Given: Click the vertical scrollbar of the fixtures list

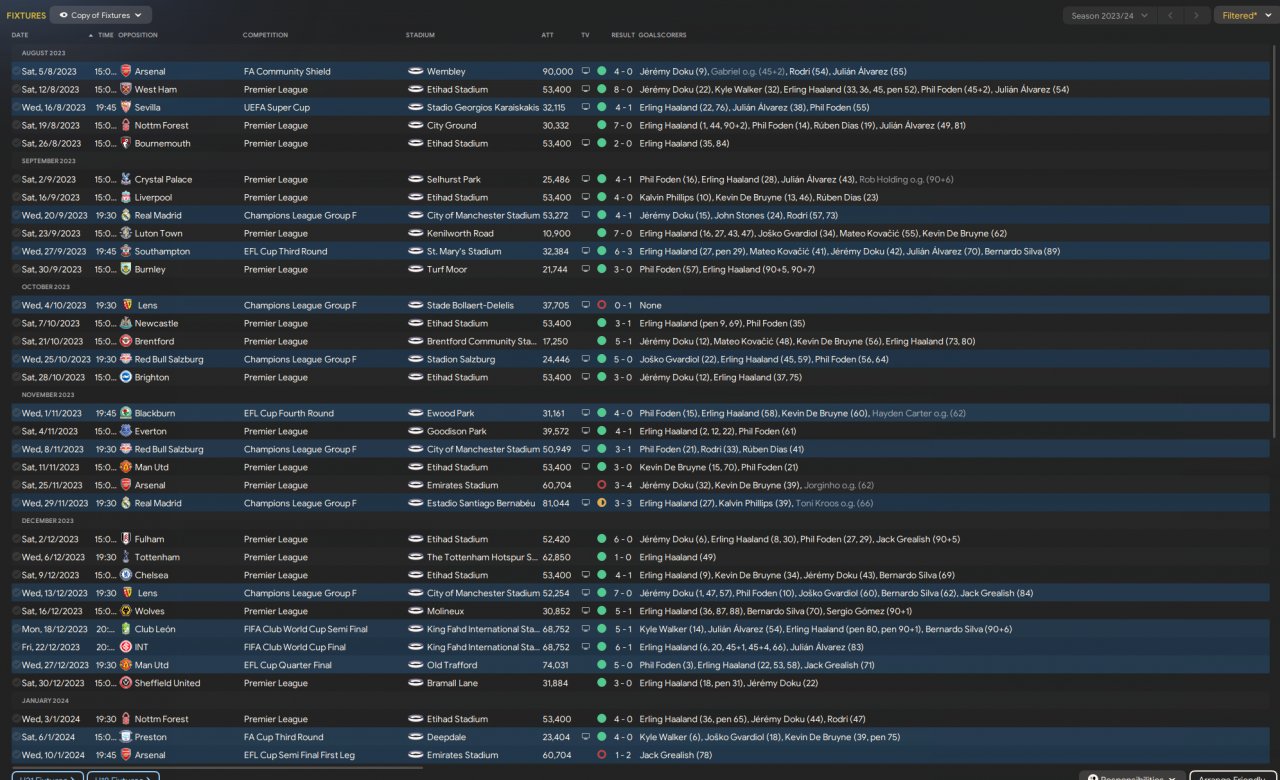Looking at the screenshot, I should coord(1275,240).
